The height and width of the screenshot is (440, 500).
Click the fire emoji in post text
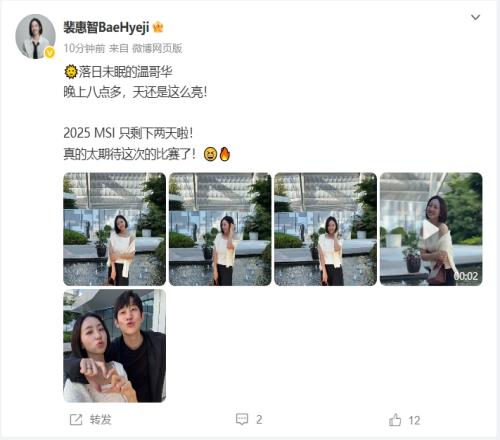click(225, 154)
